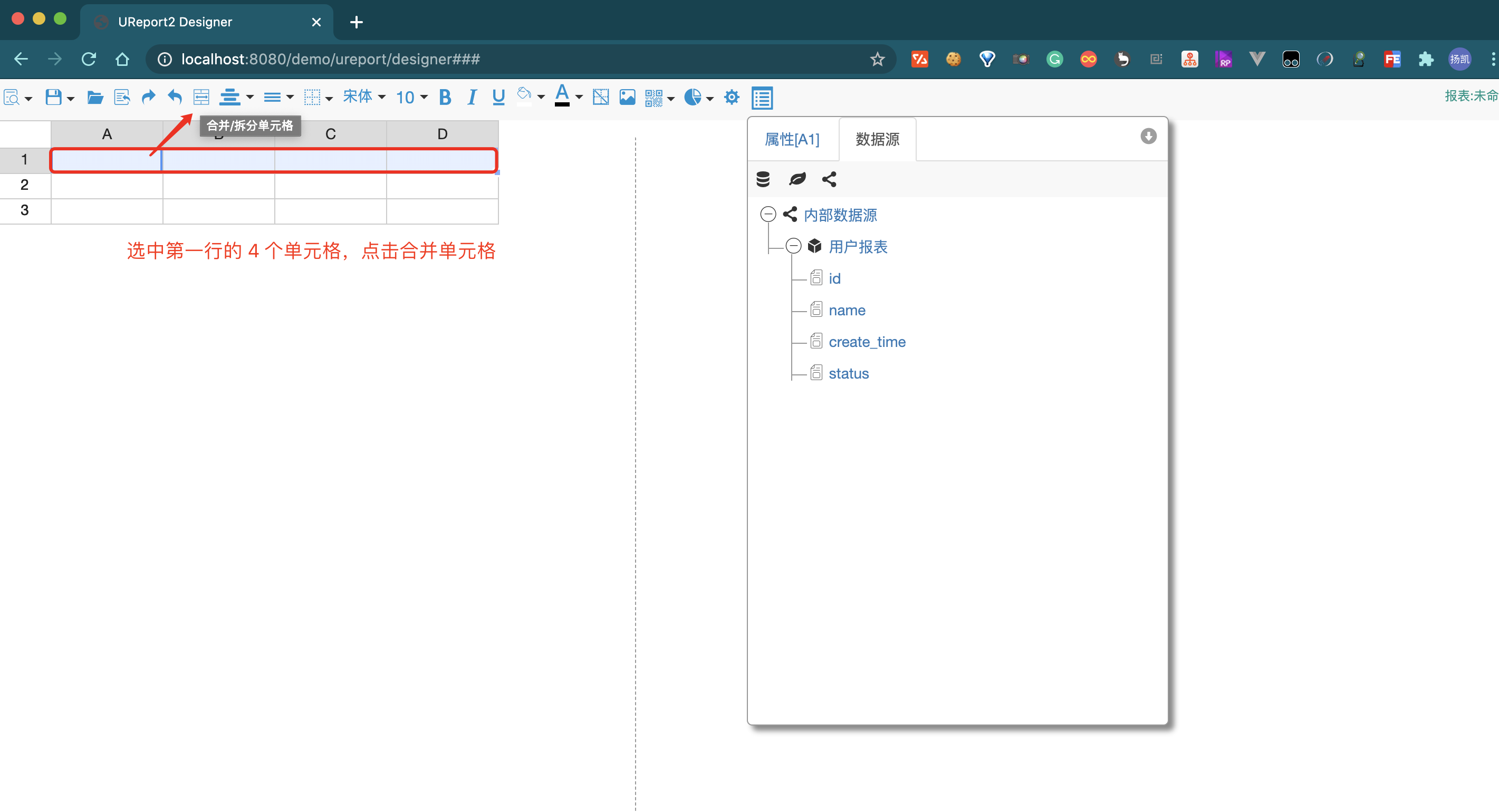Select row header 2
The height and width of the screenshot is (812, 1499).
click(25, 186)
